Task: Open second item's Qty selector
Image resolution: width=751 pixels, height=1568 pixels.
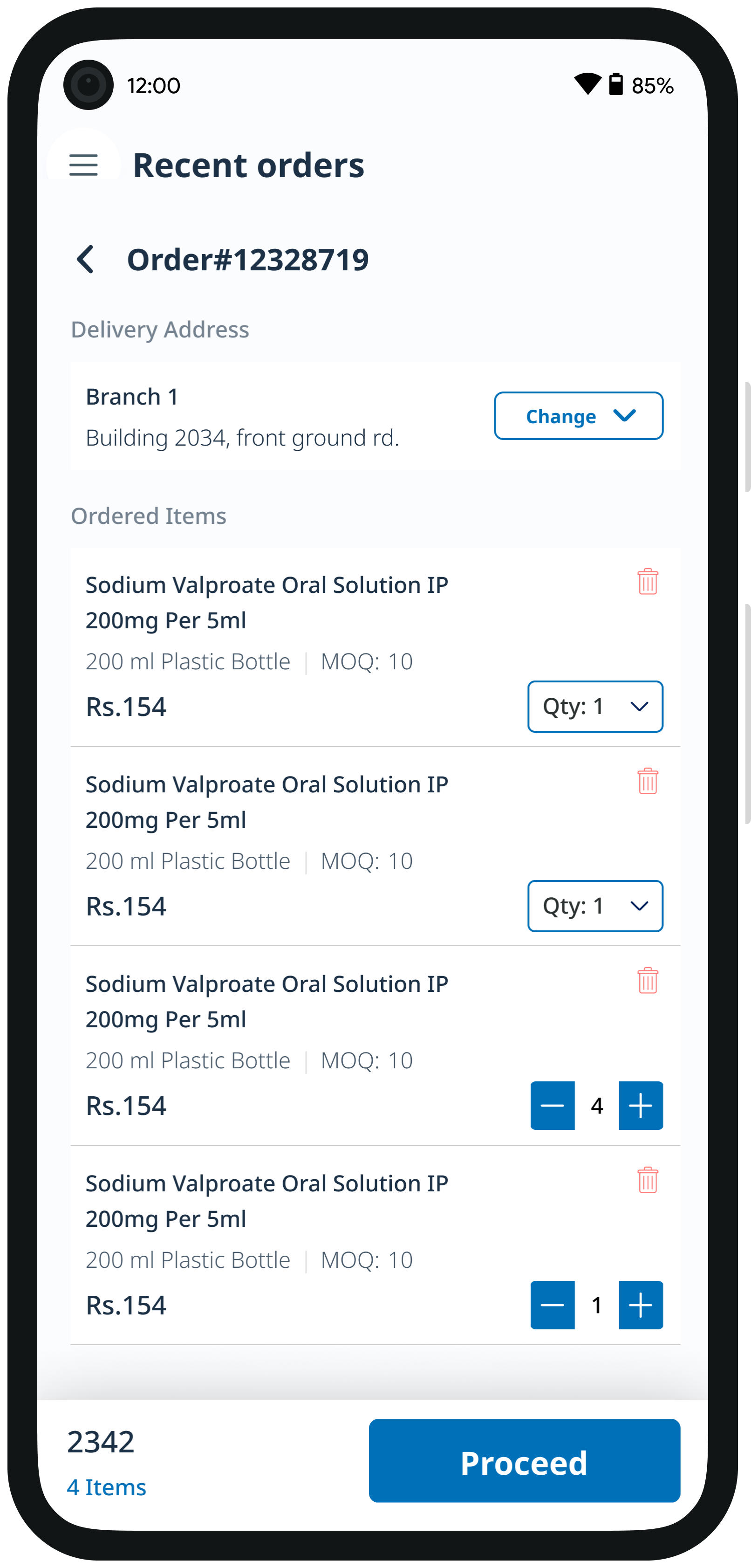Action: [x=594, y=906]
